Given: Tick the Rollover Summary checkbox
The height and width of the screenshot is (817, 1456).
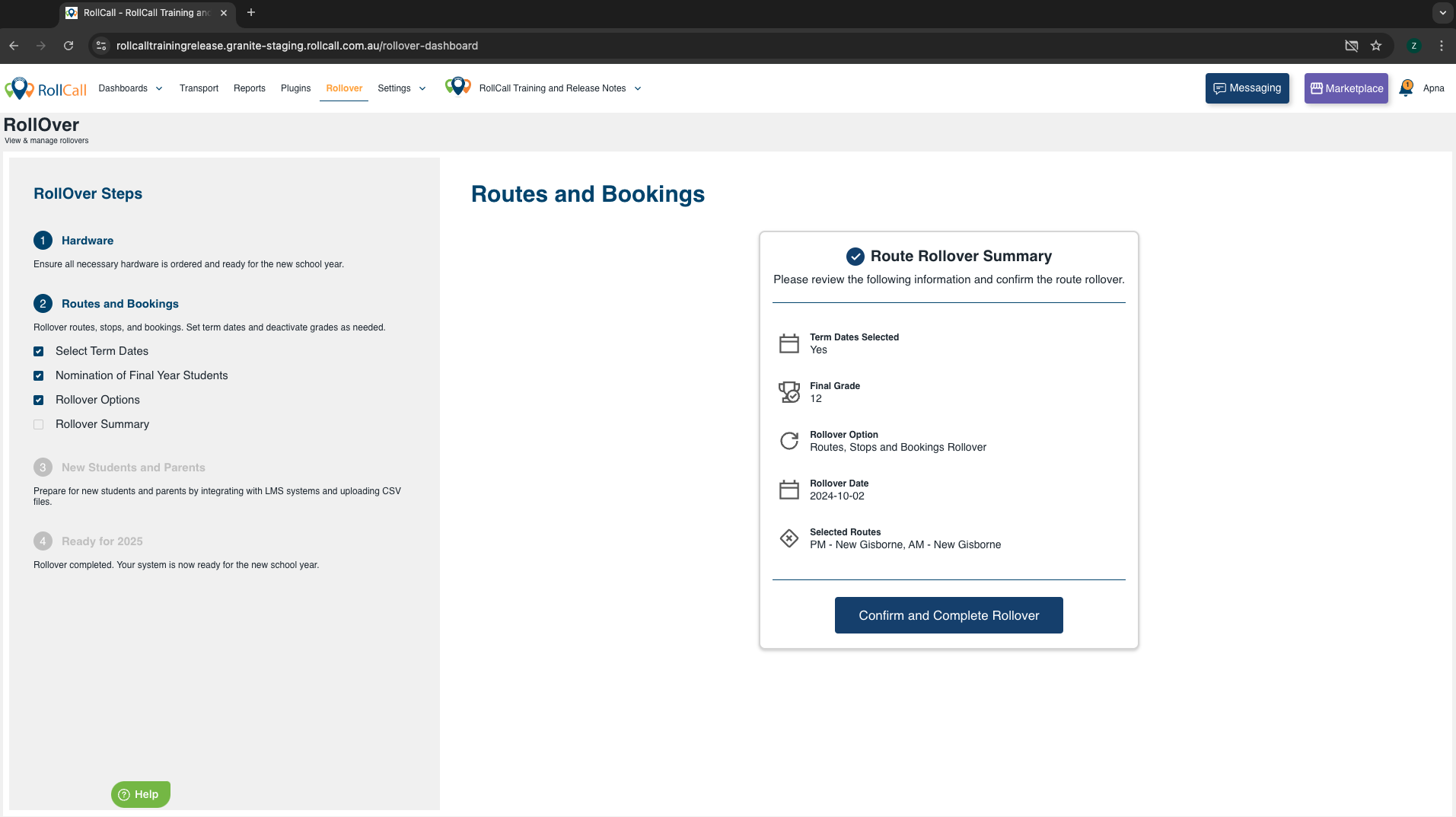Looking at the screenshot, I should point(39,425).
